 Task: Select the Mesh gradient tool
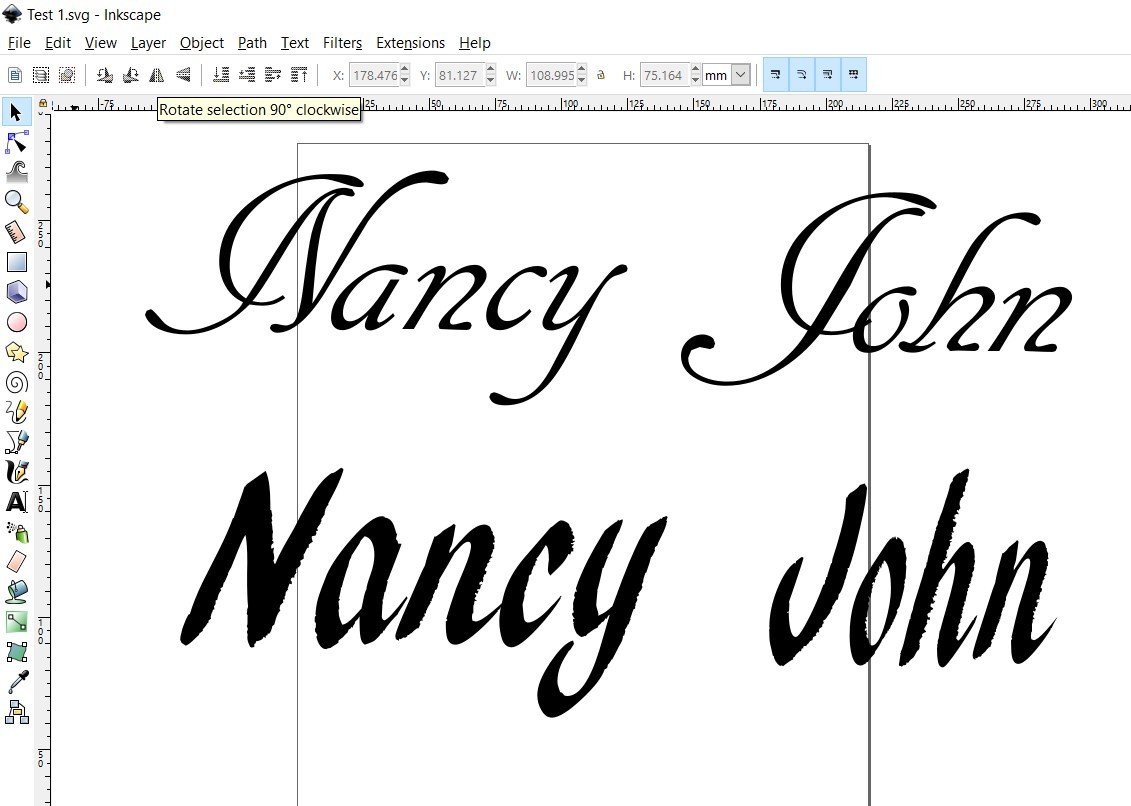click(17, 652)
